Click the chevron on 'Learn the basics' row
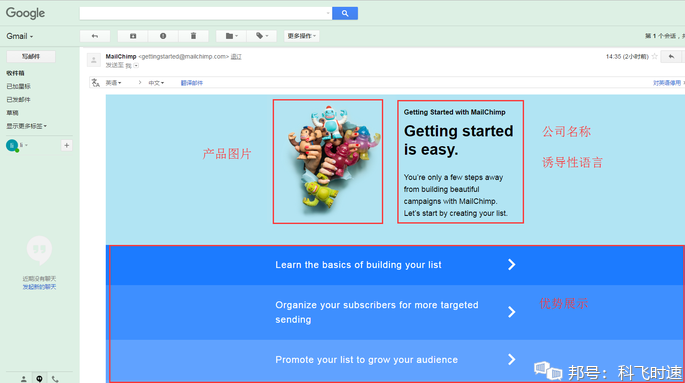 pos(512,265)
